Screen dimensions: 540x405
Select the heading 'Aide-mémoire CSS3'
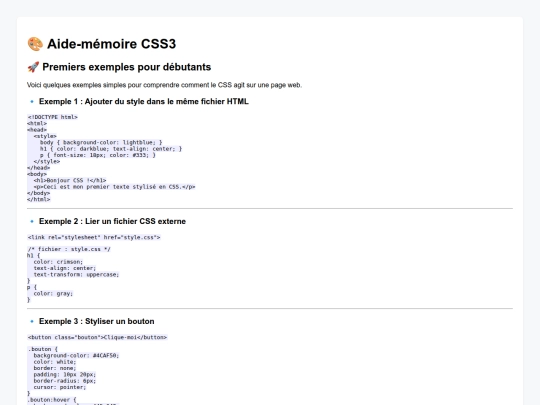point(111,44)
